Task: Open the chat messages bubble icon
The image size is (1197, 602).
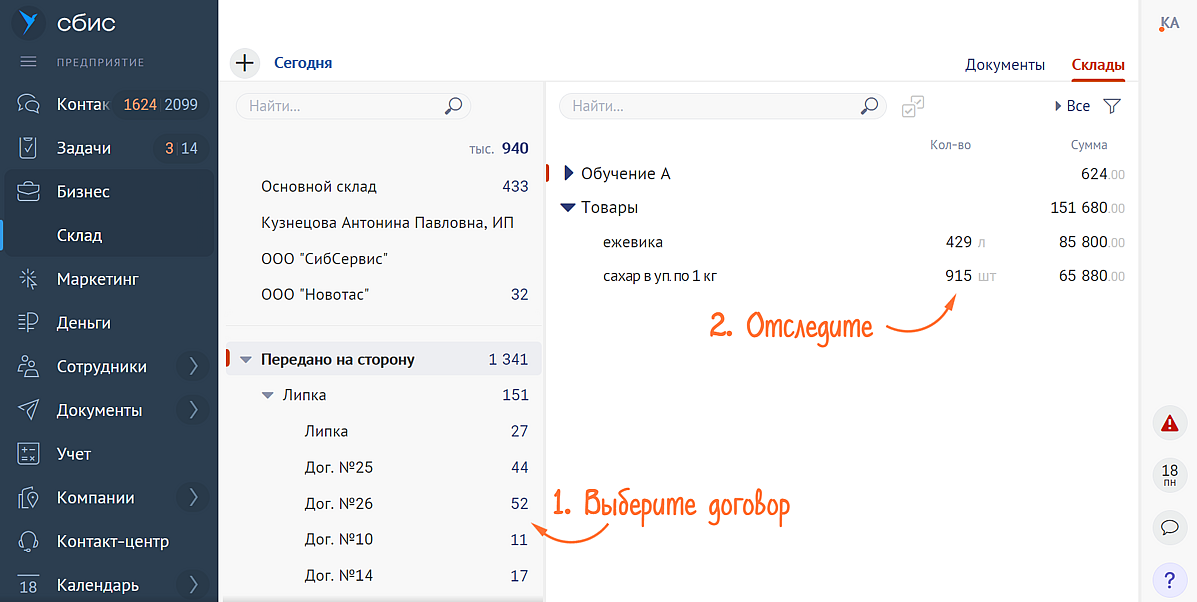Action: [x=1169, y=527]
